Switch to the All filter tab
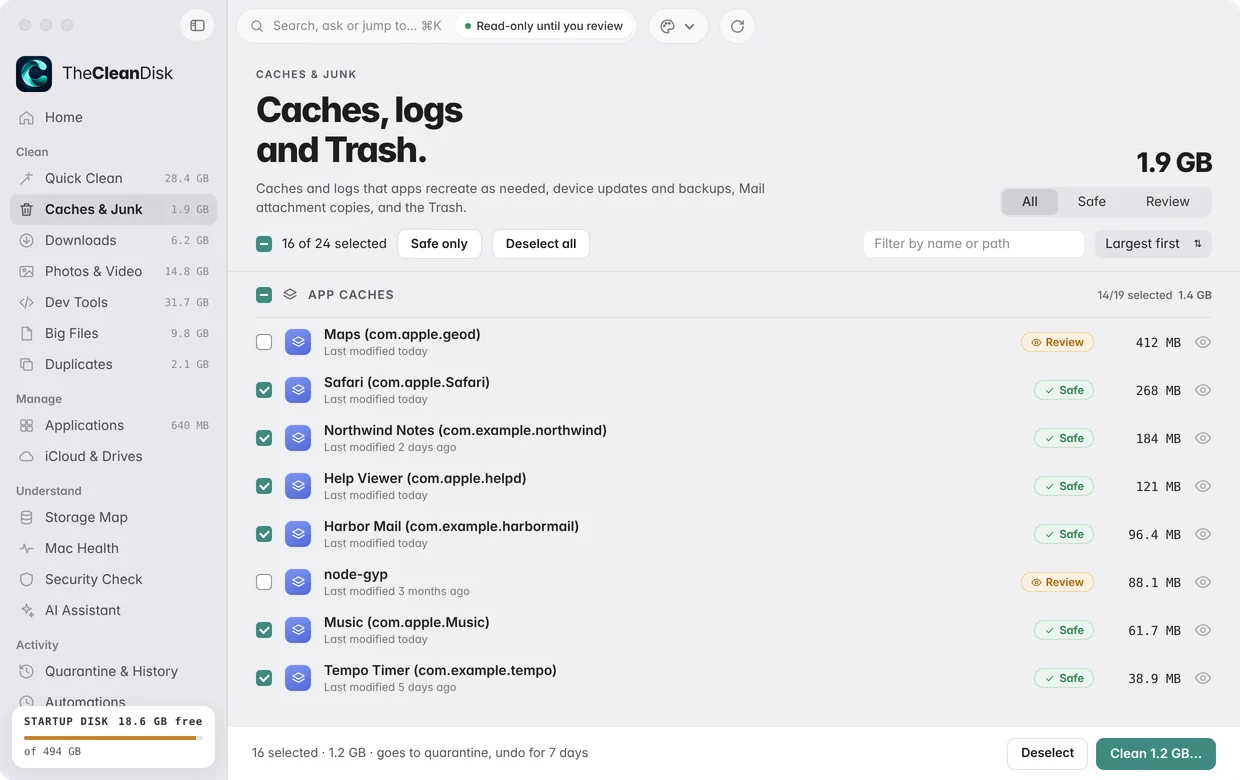 pos(1030,202)
